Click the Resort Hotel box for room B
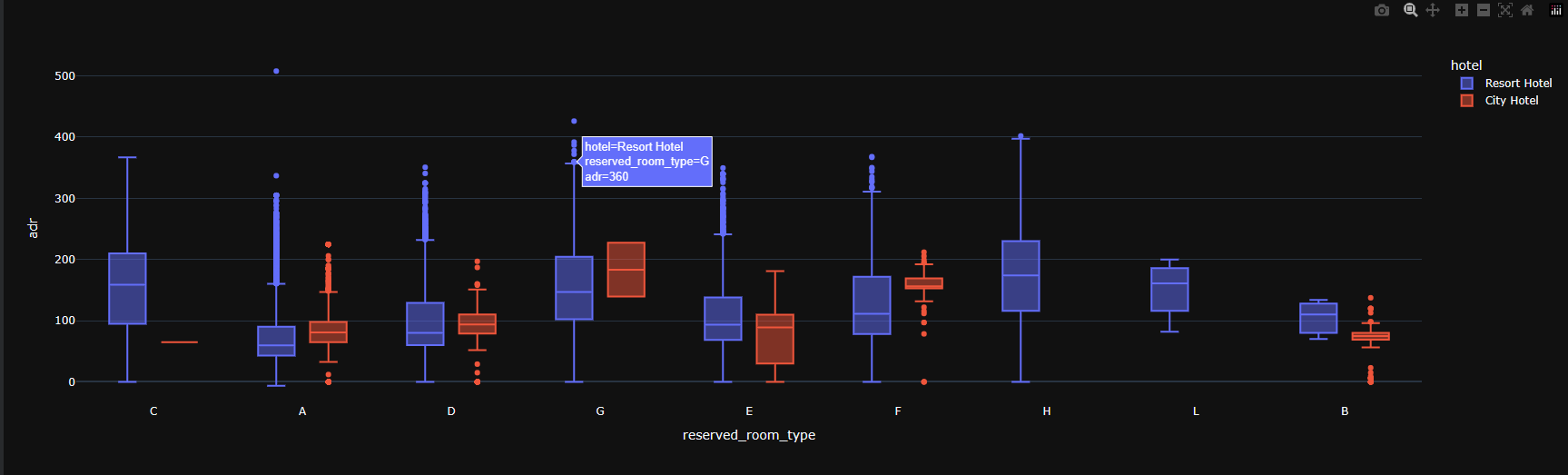The height and width of the screenshot is (475, 1568). coord(1318,318)
